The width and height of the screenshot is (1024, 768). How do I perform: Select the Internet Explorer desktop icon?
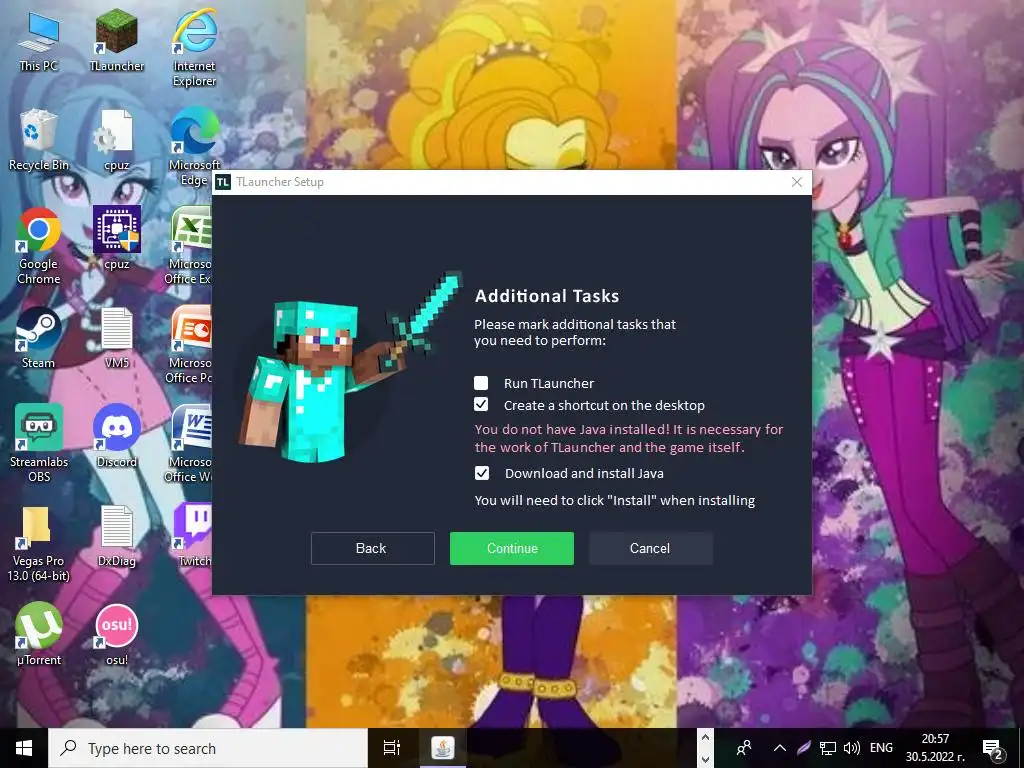pyautogui.click(x=195, y=47)
